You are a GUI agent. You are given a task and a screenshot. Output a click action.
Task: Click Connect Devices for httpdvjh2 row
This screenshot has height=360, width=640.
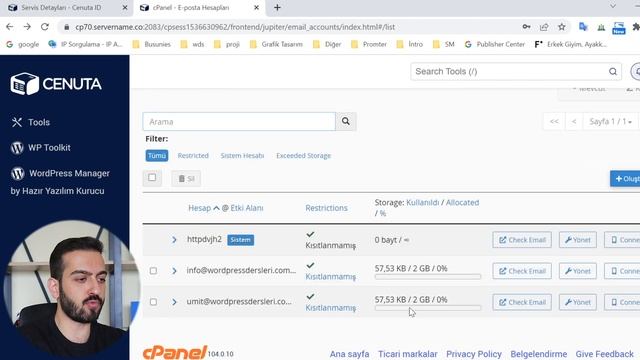point(622,240)
